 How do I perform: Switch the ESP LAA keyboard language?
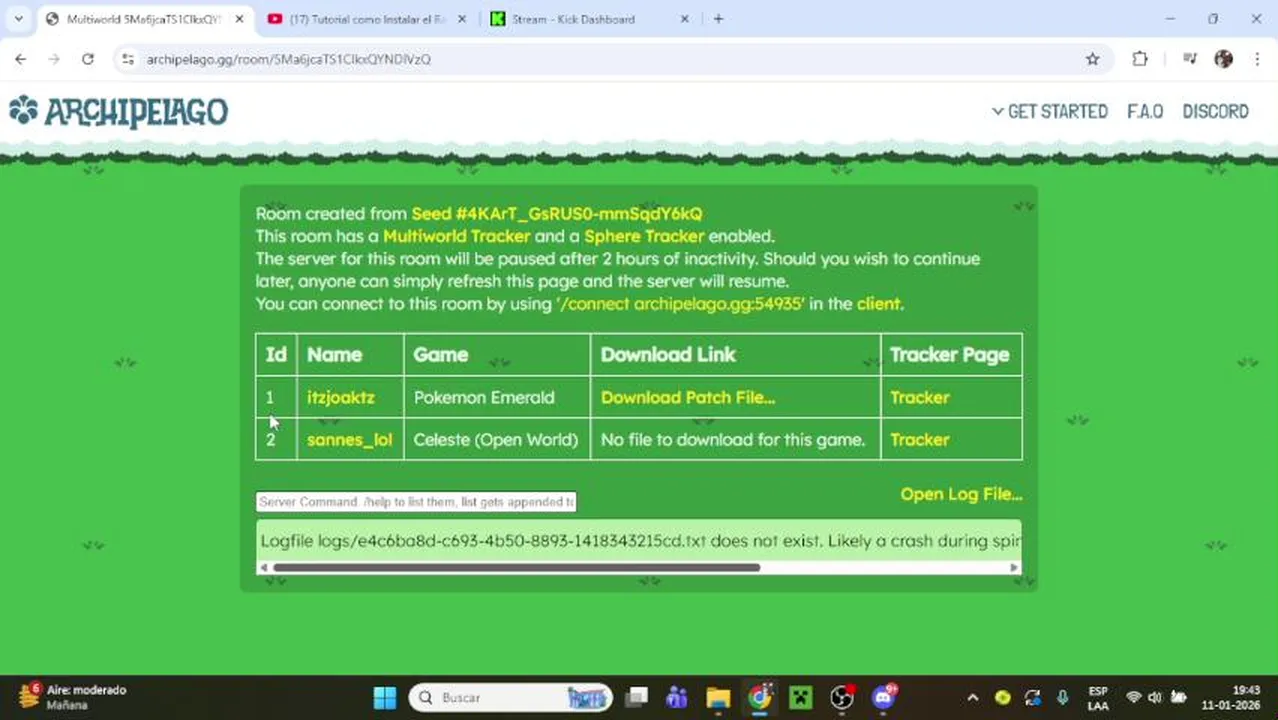[1098, 697]
